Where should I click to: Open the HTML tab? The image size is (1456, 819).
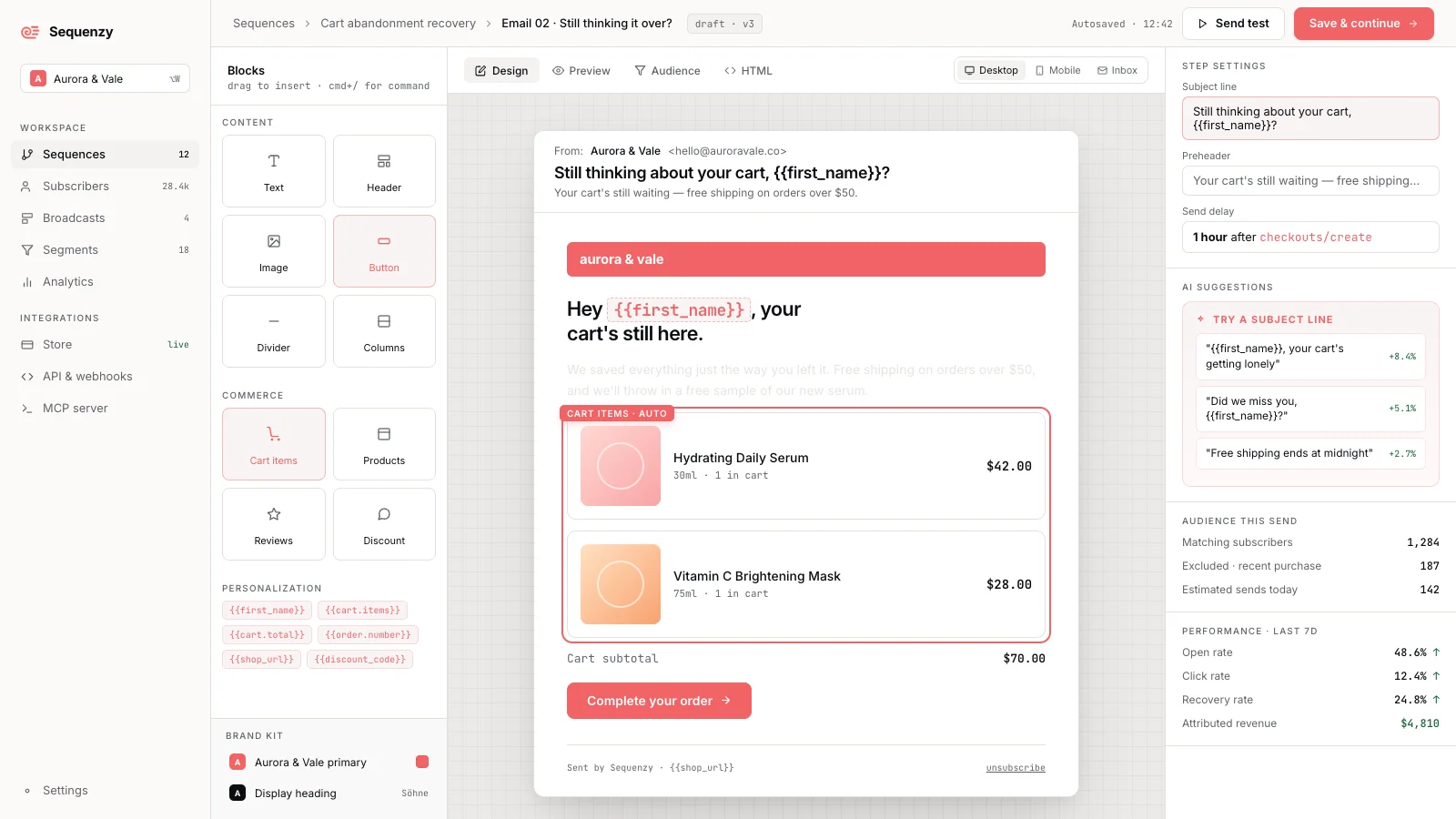(748, 70)
